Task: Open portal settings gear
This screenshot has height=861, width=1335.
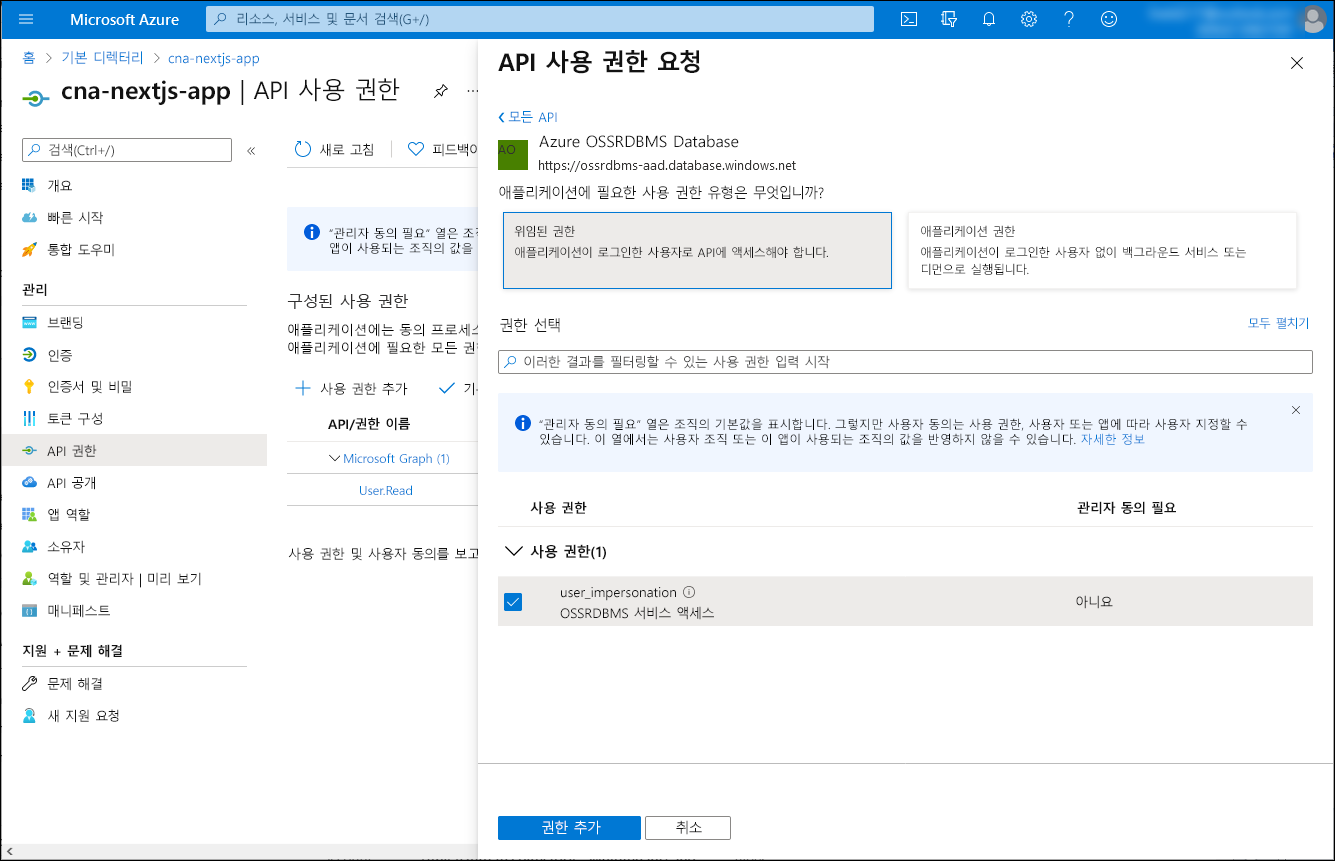Action: click(1029, 19)
